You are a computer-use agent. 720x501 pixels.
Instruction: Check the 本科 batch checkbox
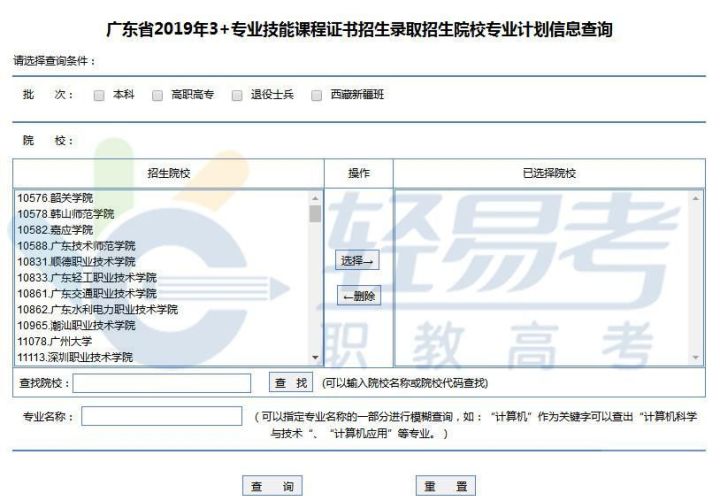99,96
